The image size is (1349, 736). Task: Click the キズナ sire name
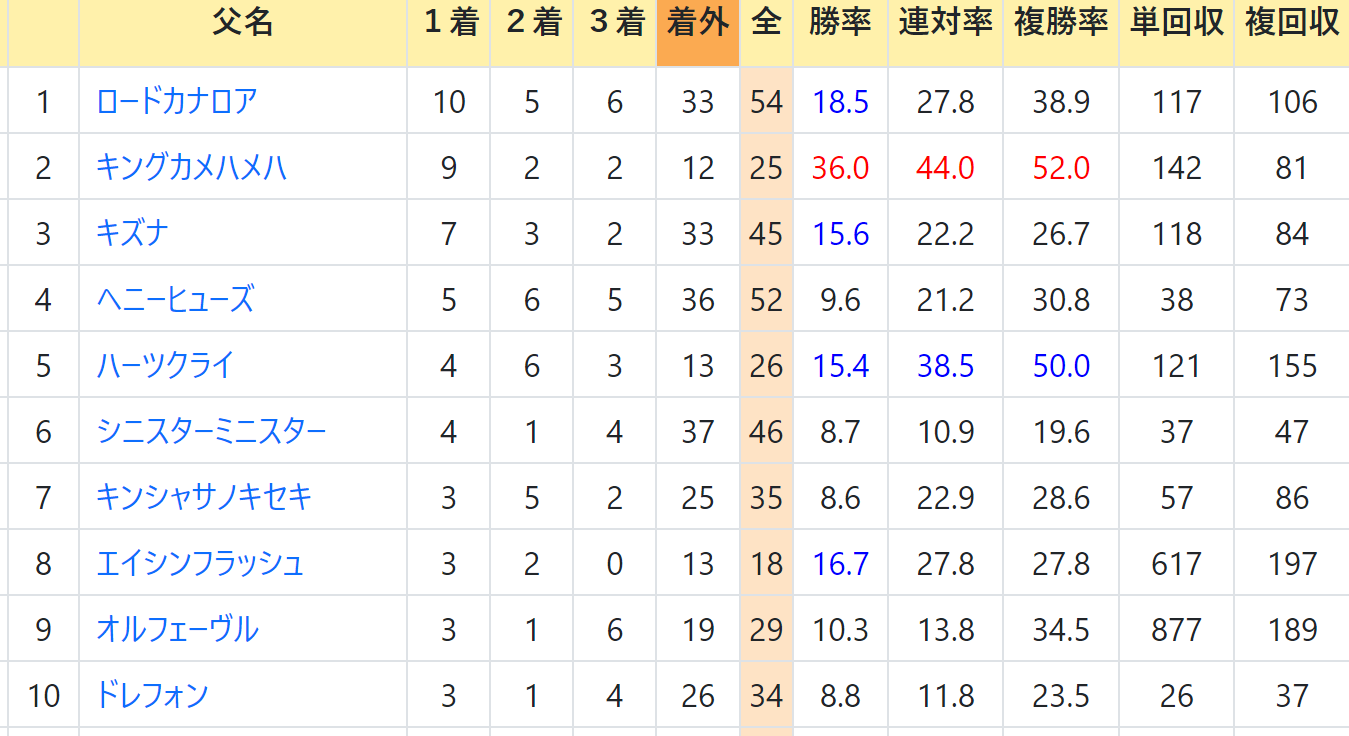point(132,233)
